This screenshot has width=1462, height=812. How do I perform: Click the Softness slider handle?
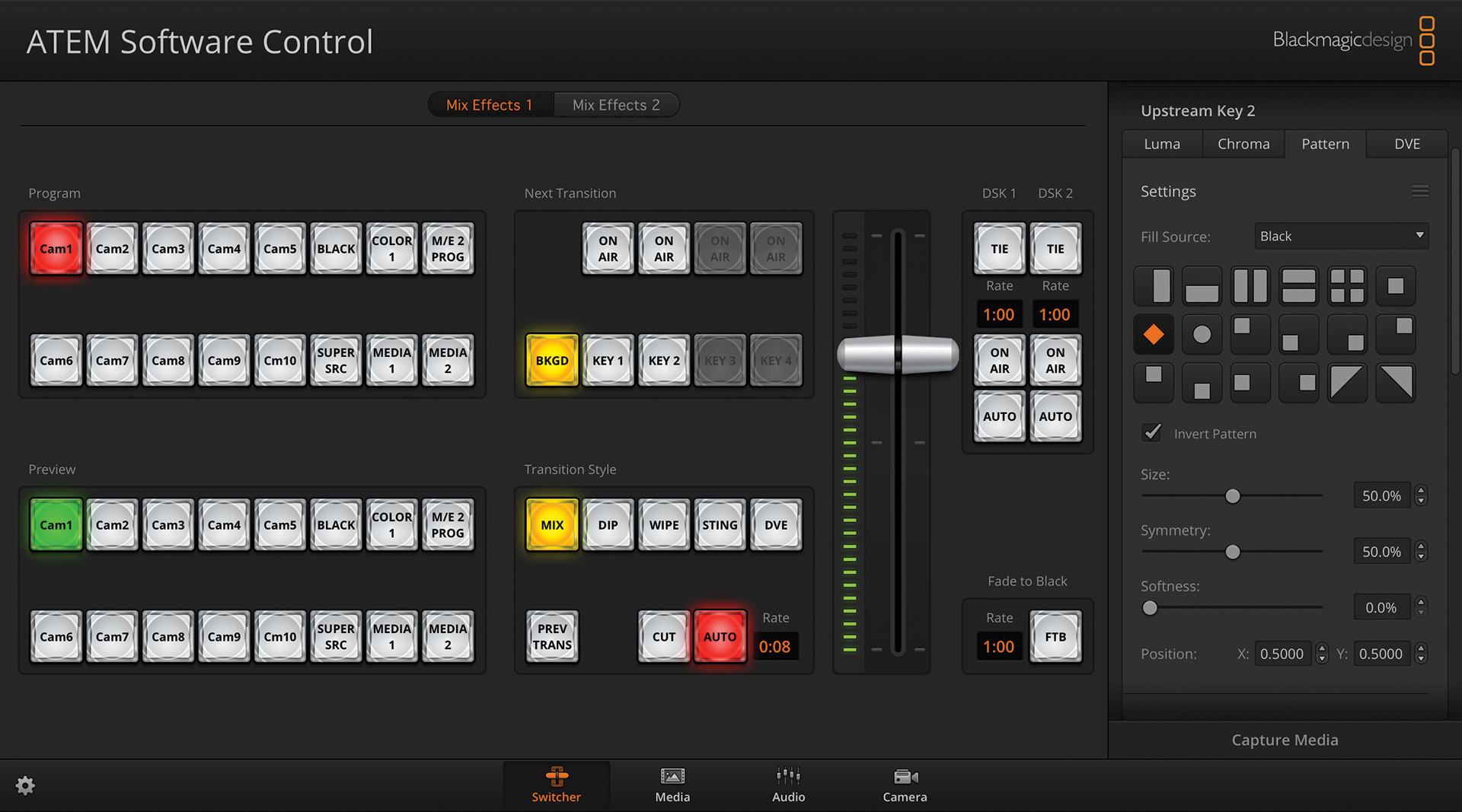point(1150,607)
